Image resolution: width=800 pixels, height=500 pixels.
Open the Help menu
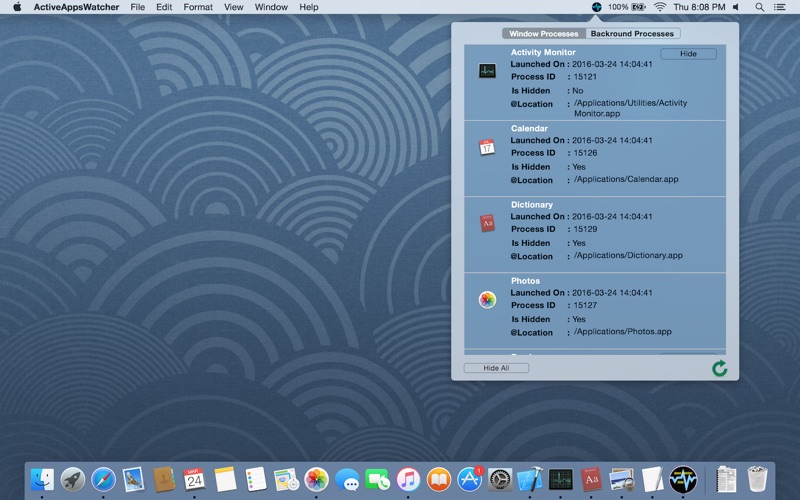tap(309, 7)
